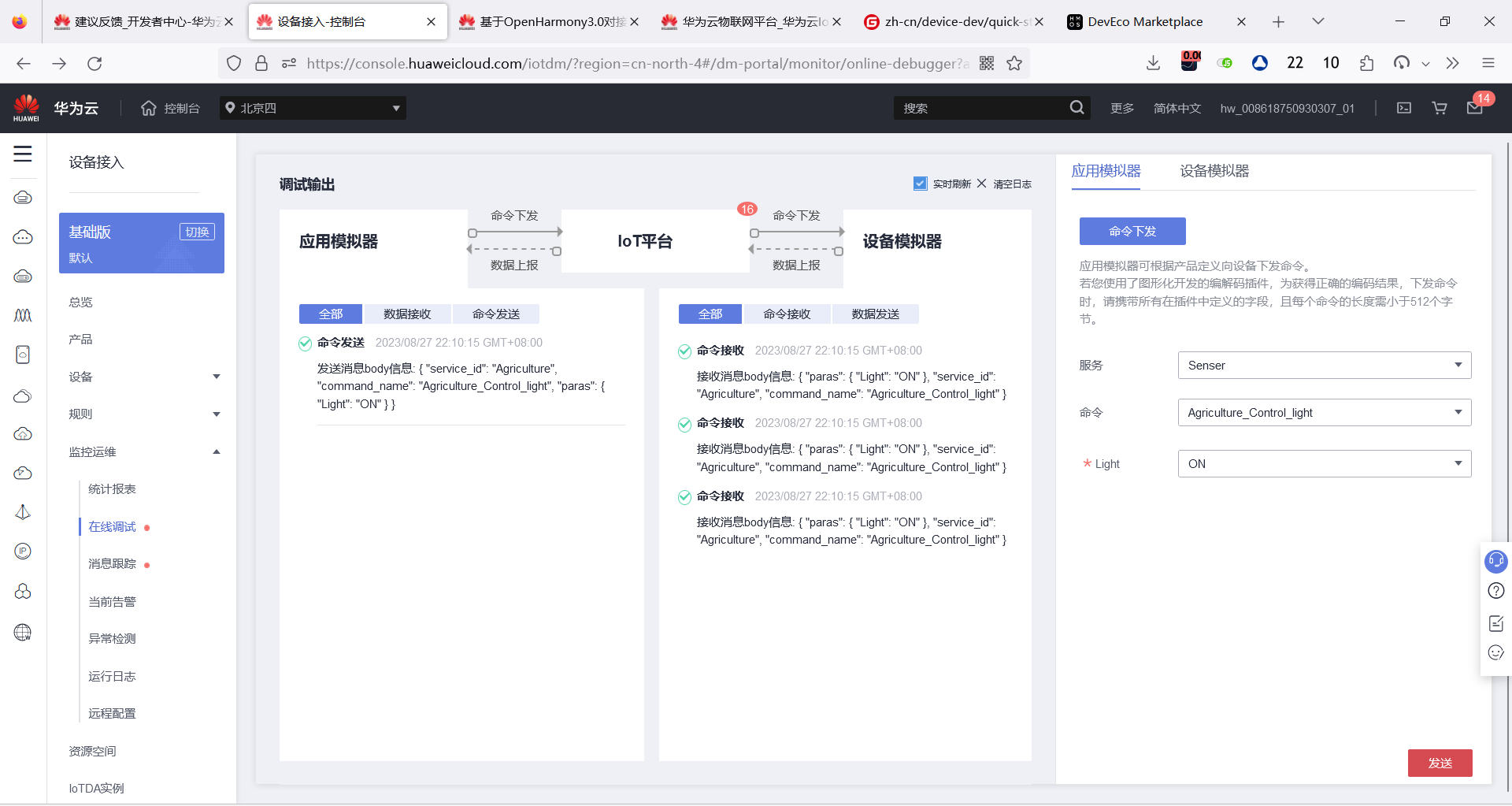Image resolution: width=1512 pixels, height=806 pixels.
Task: Open the shopping cart icon
Action: [x=1440, y=108]
